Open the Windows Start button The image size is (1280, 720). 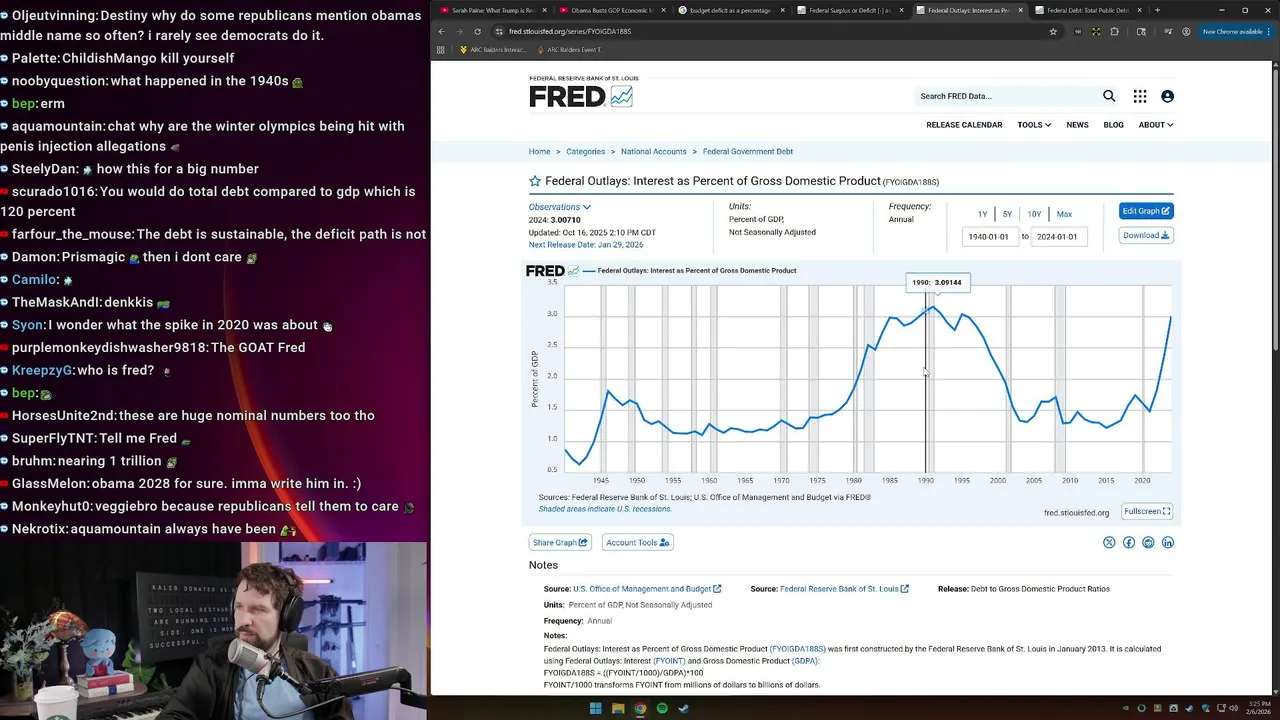596,708
